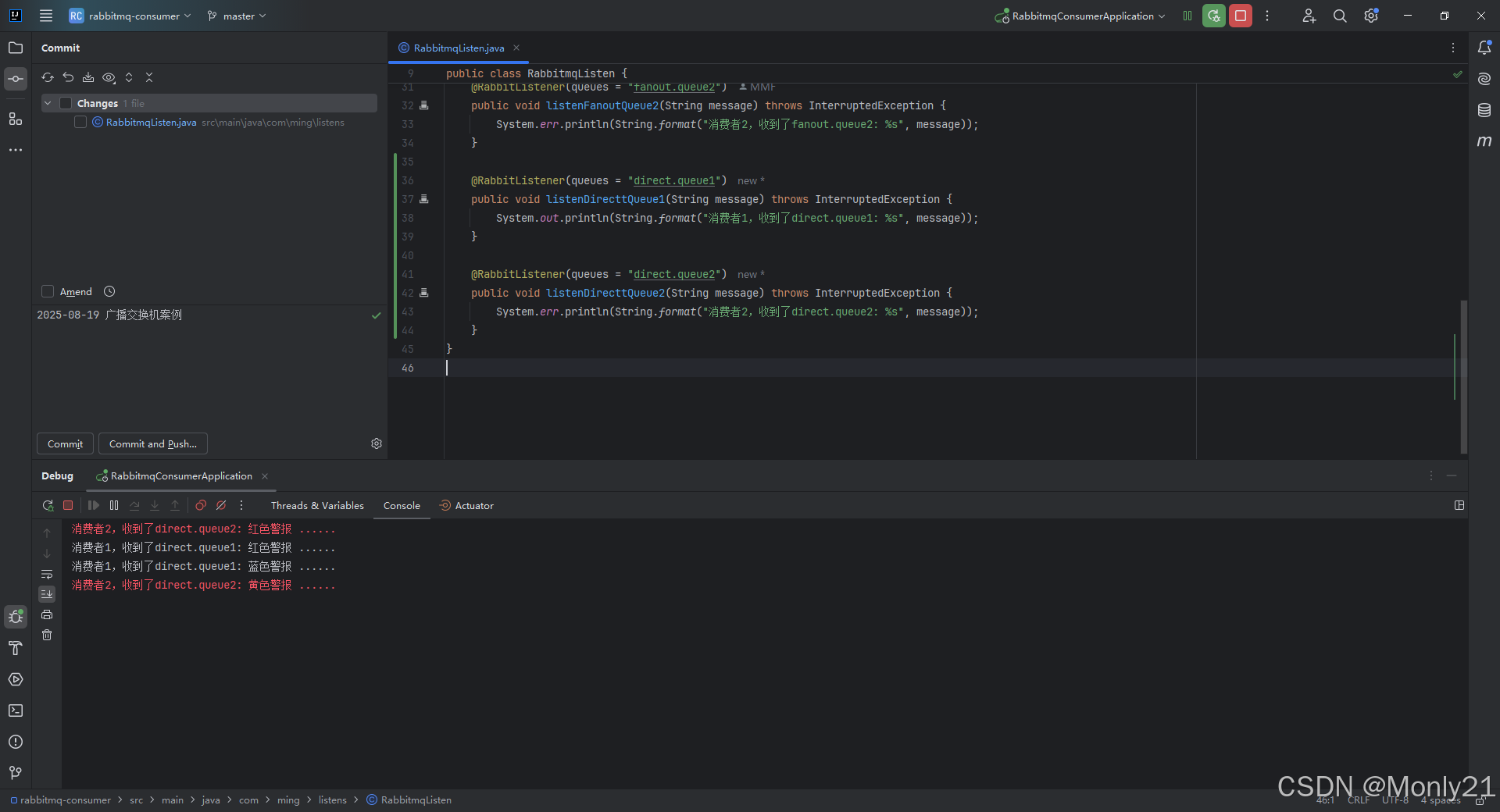Screen dimensions: 1500x812
Task: Open master branch dropdown
Action: 237,16
